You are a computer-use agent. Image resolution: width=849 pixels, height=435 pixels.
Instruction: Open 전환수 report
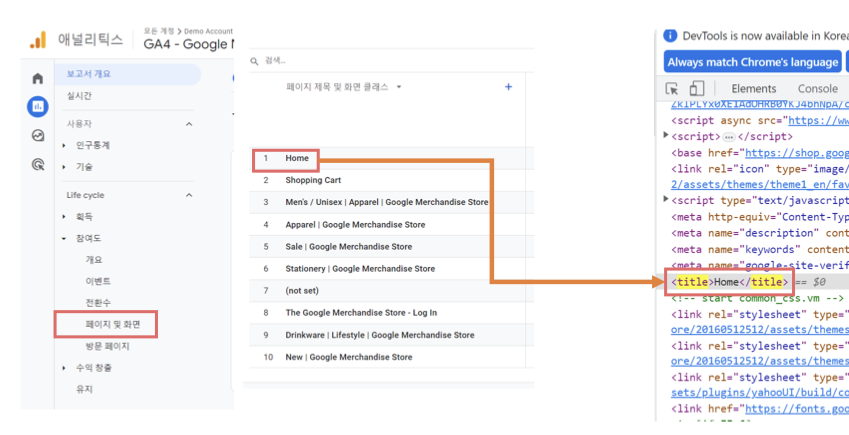coord(98,303)
